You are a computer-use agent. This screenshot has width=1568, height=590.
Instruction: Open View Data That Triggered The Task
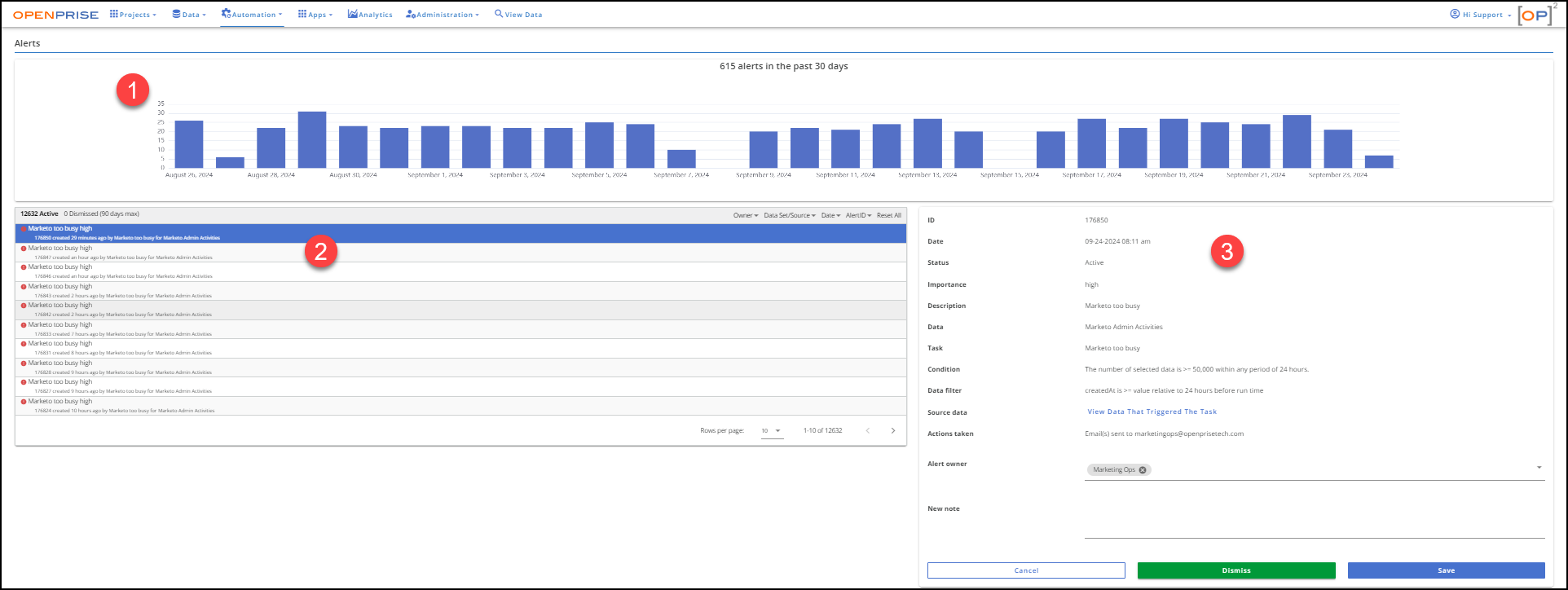(1152, 412)
